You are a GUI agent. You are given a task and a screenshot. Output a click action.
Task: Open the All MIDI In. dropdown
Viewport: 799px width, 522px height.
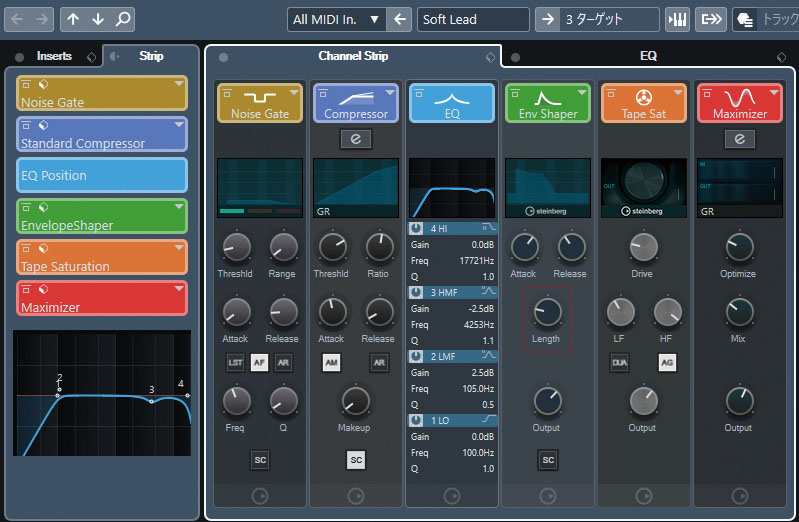(x=336, y=19)
